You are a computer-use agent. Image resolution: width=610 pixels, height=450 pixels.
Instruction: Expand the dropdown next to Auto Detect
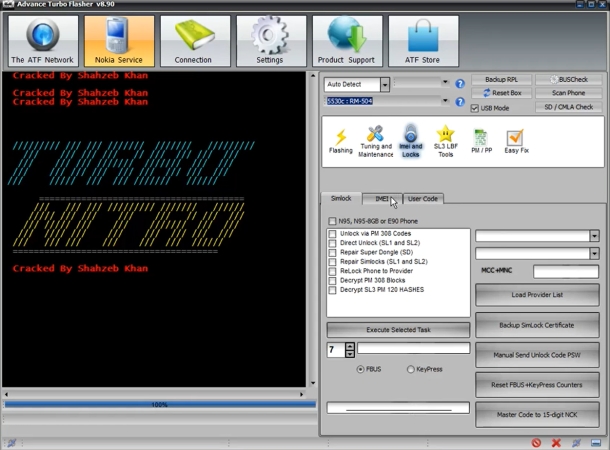445,82
